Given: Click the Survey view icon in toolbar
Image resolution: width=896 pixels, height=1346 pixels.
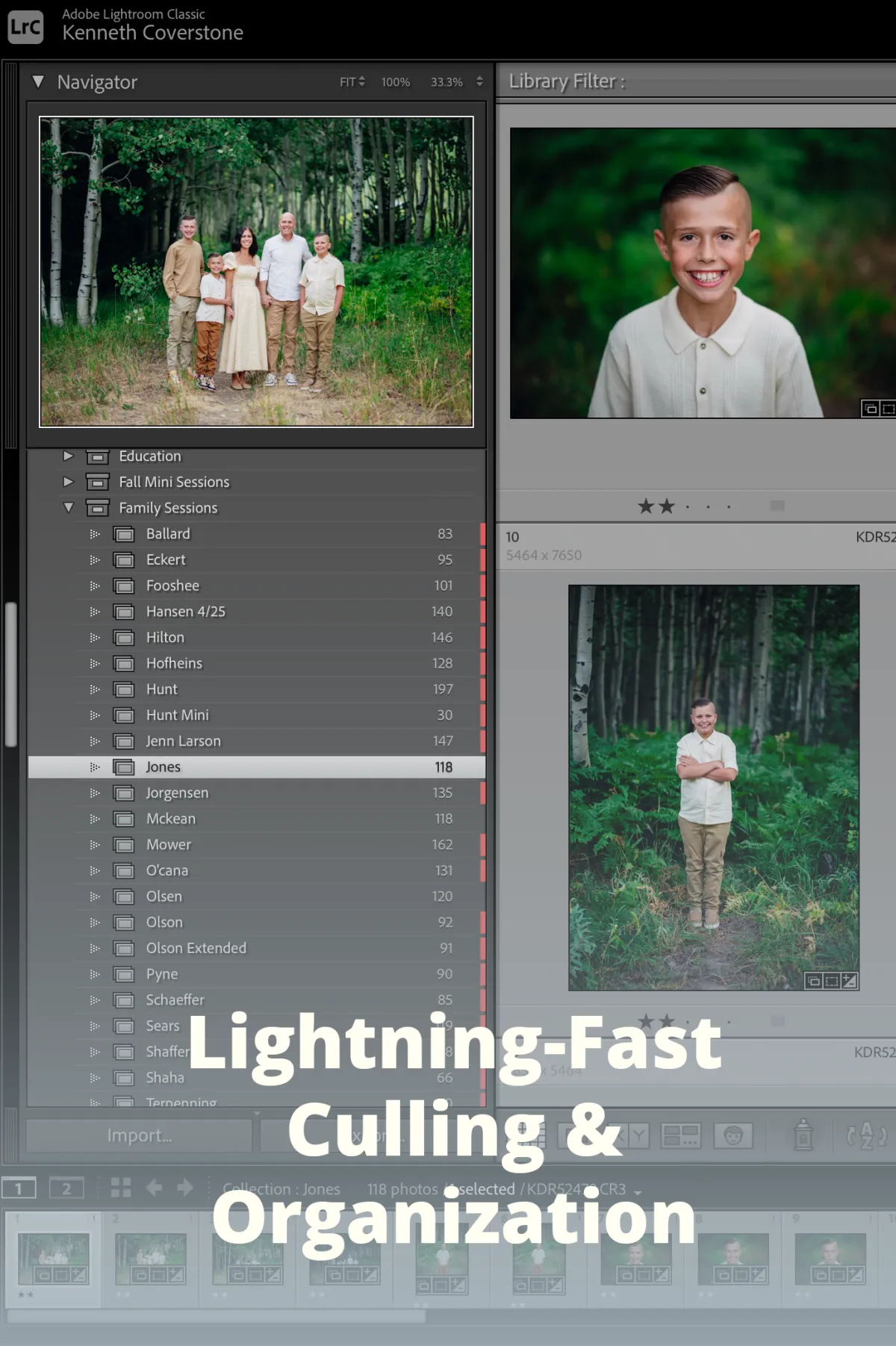Looking at the screenshot, I should tap(680, 1135).
